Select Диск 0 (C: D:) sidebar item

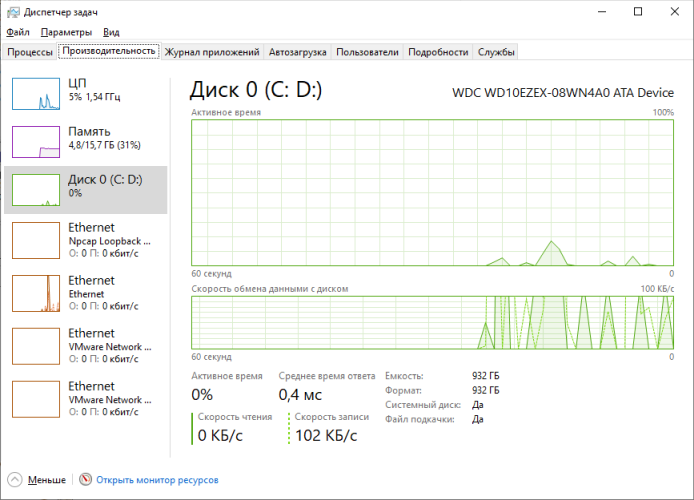tap(86, 186)
